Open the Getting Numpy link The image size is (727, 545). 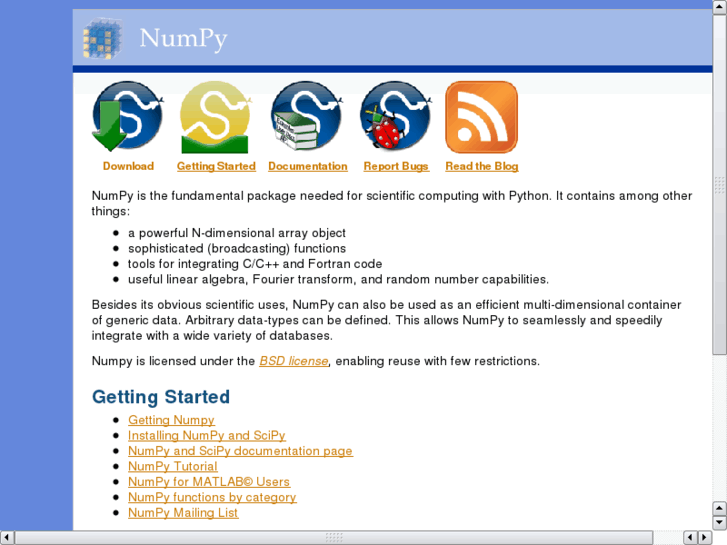[171, 420]
